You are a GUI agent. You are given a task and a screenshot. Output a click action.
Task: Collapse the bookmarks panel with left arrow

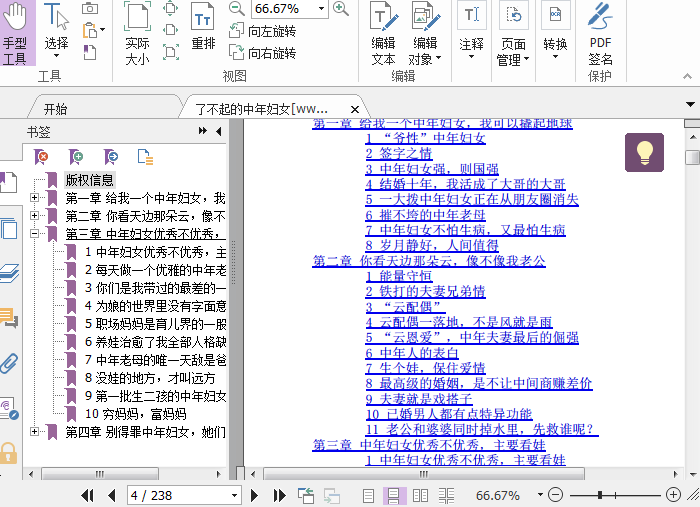(x=219, y=131)
